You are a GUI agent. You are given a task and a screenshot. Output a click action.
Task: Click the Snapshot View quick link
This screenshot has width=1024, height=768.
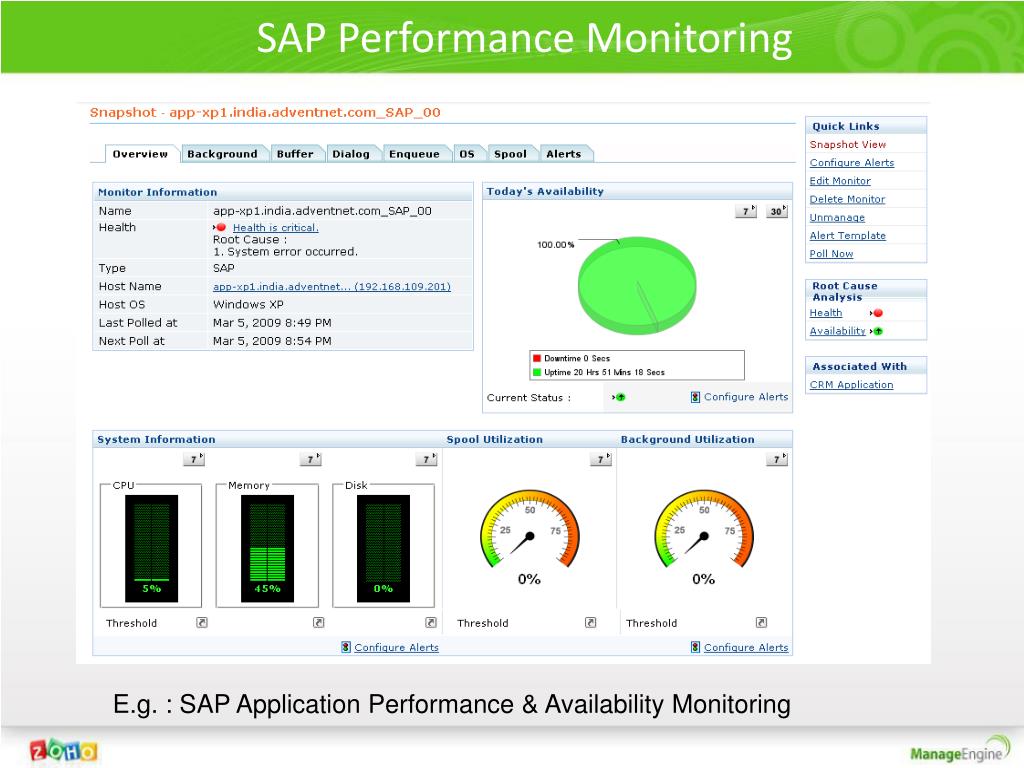pyautogui.click(x=848, y=144)
